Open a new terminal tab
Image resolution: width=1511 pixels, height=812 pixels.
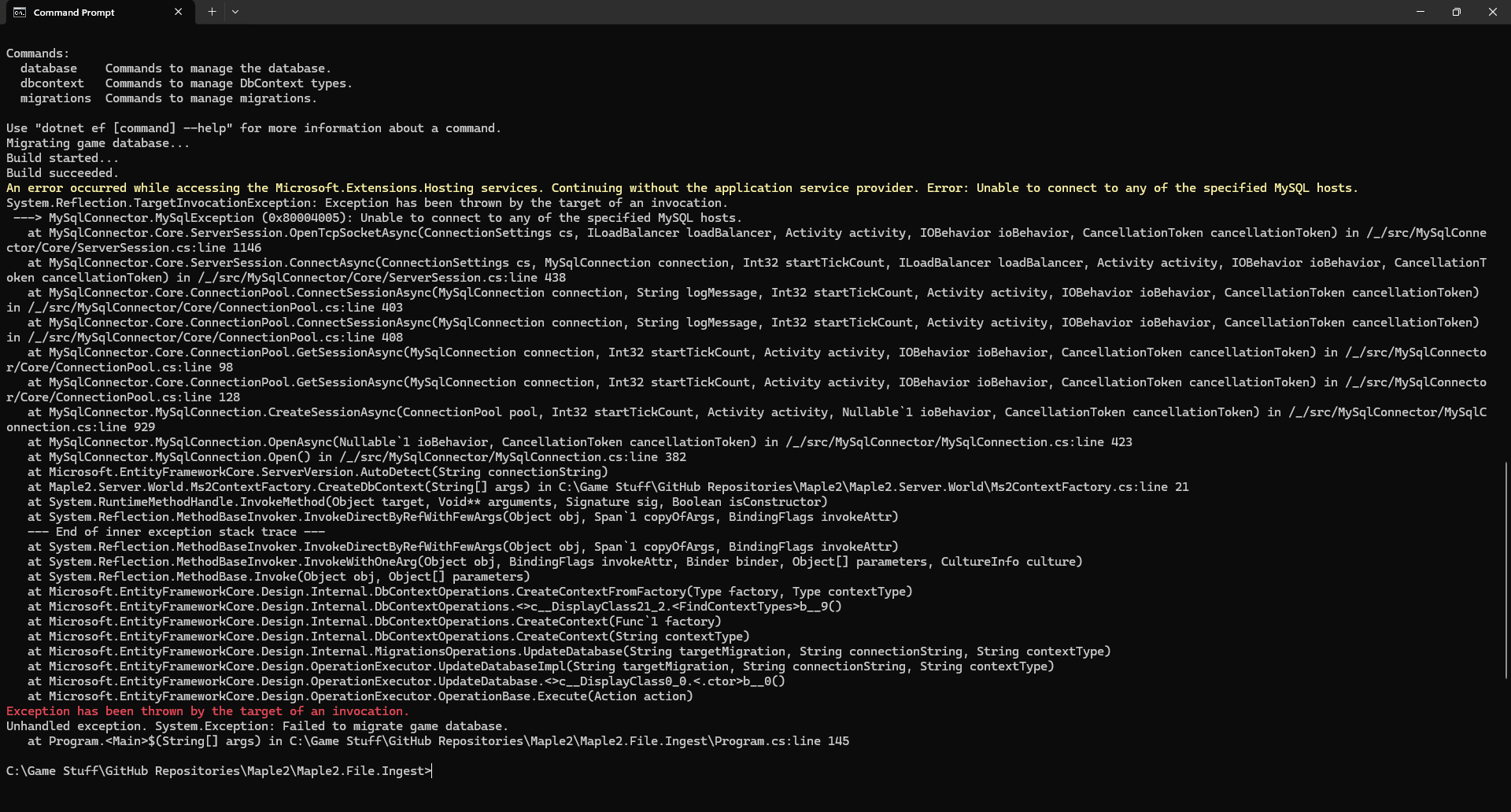[x=212, y=12]
